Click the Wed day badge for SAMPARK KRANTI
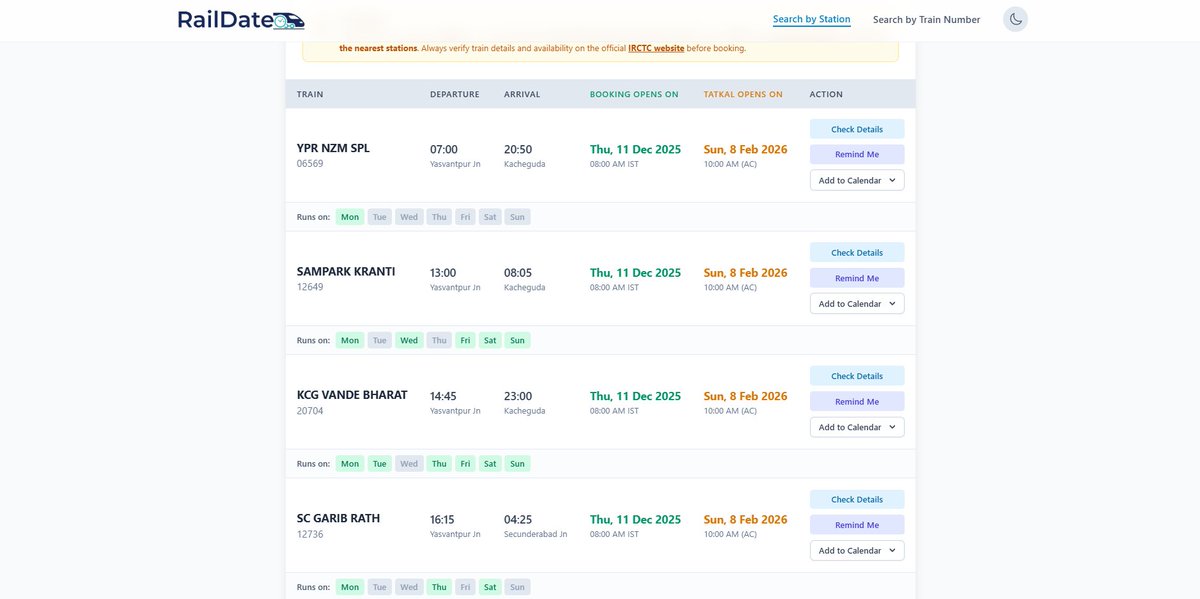 coord(409,340)
